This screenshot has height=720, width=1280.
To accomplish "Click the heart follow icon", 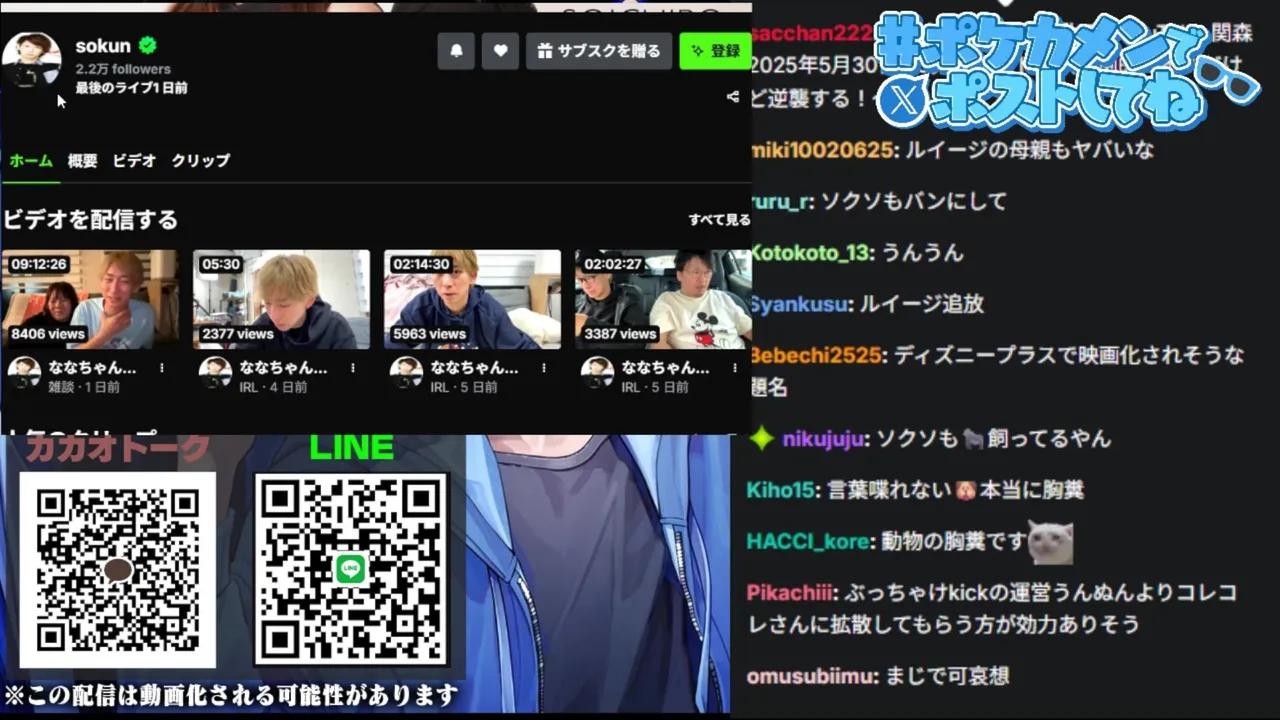I will (500, 51).
